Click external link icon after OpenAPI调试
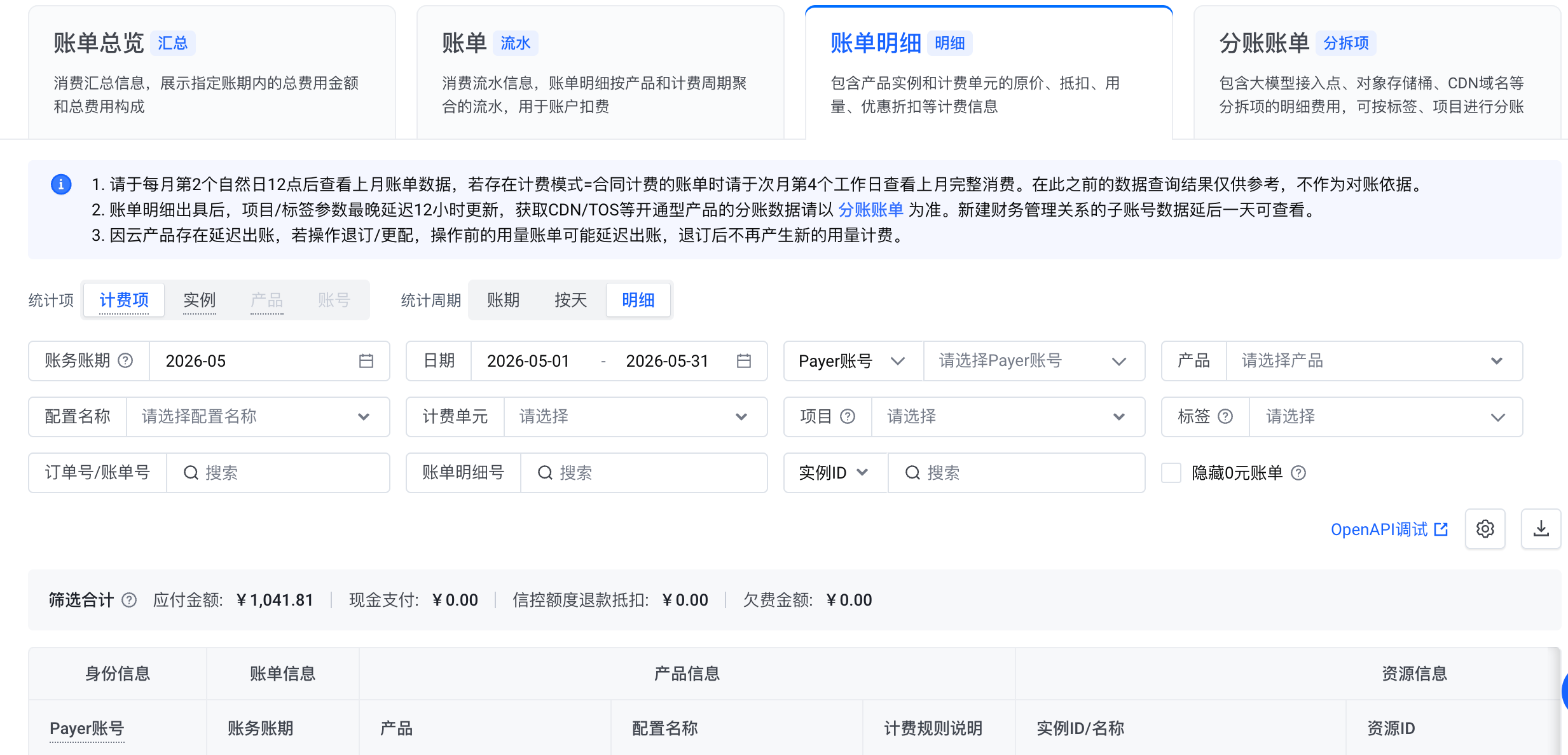Image resolution: width=1568 pixels, height=755 pixels. [x=1441, y=529]
